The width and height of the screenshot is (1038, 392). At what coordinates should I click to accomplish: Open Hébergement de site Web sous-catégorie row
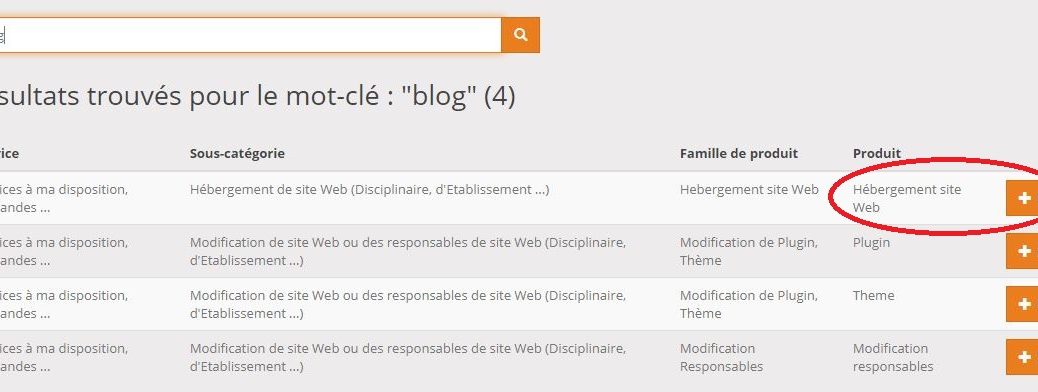click(x=369, y=189)
